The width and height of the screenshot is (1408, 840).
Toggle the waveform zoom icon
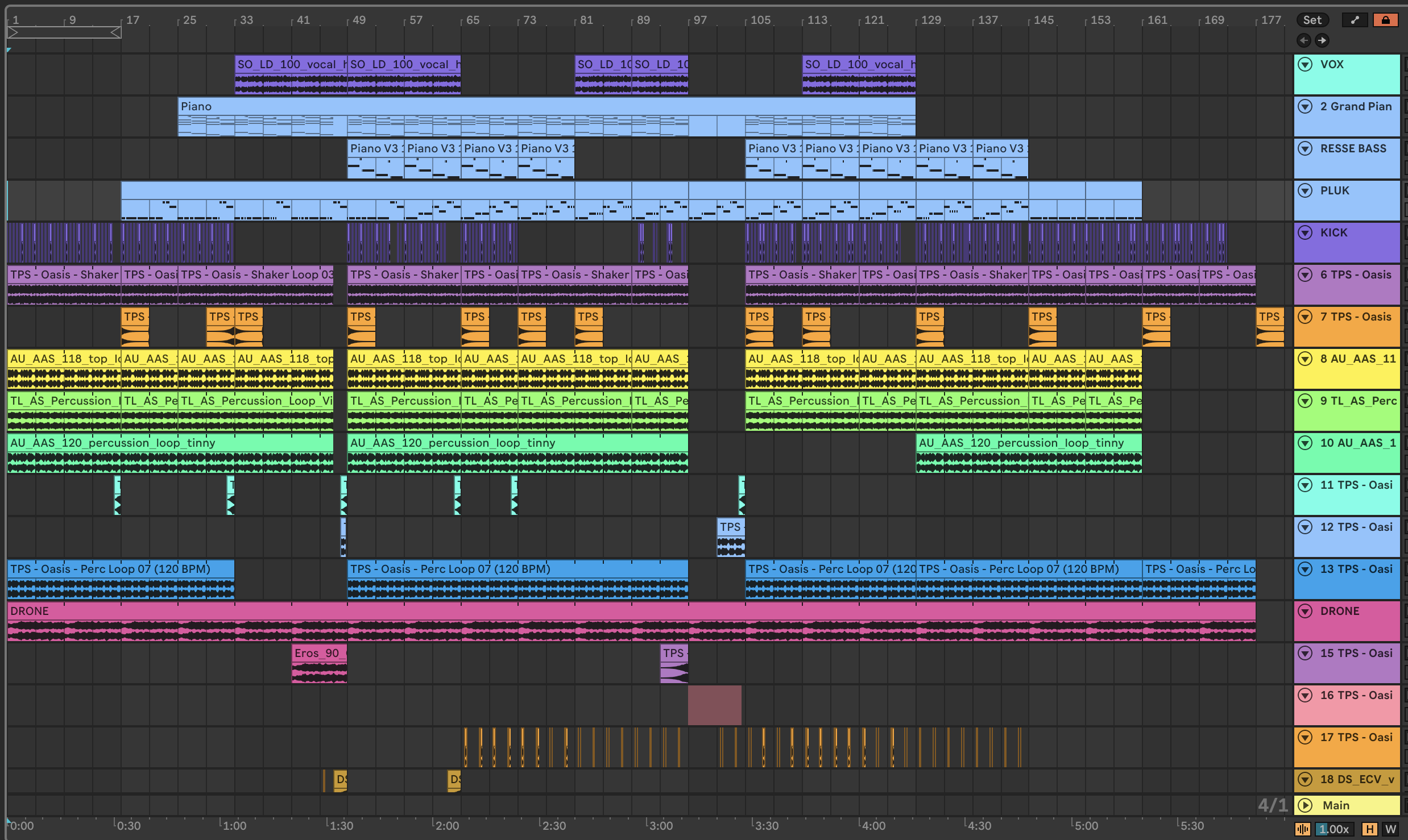(x=1303, y=829)
